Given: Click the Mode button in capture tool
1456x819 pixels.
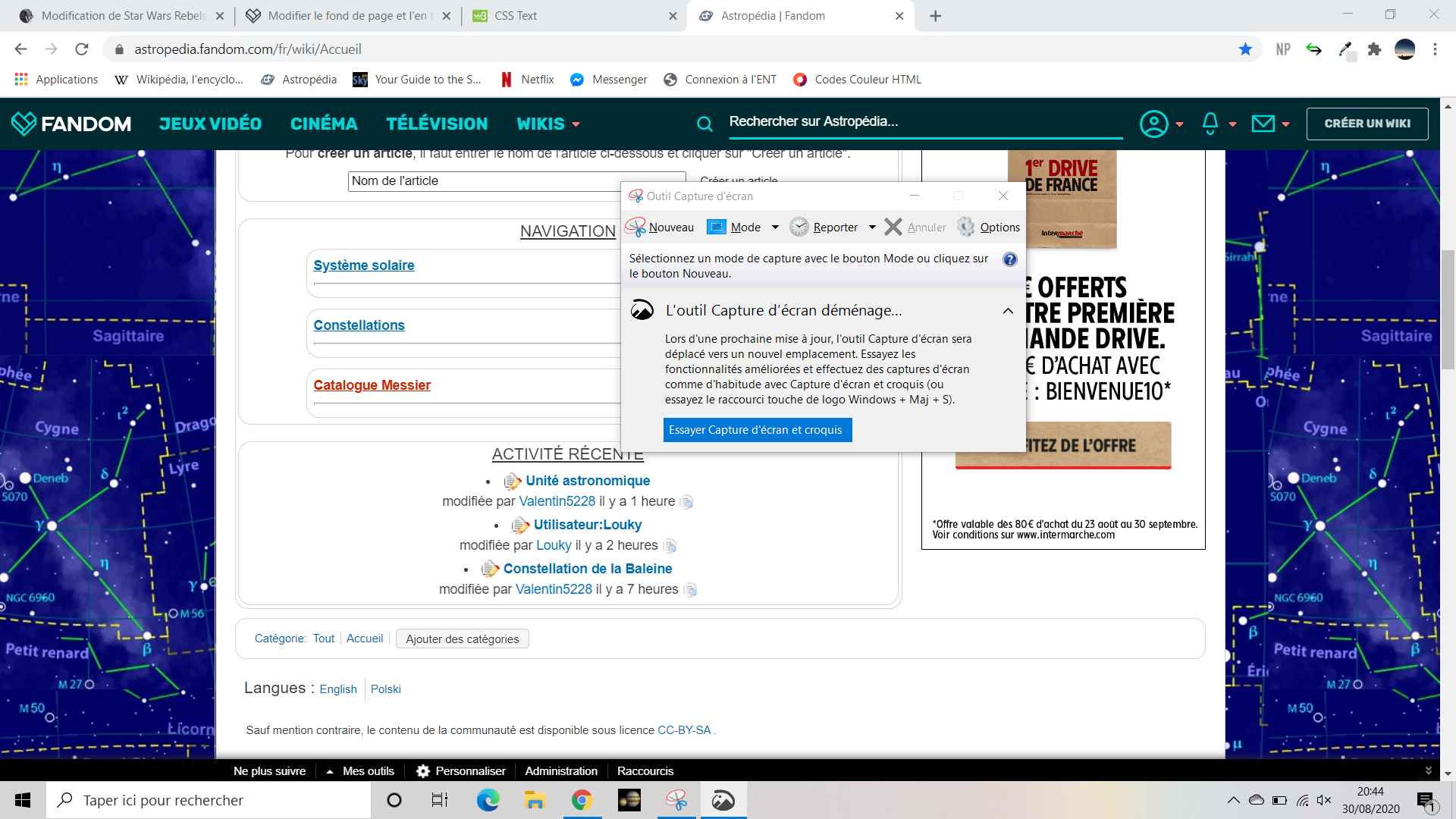Looking at the screenshot, I should click(734, 227).
